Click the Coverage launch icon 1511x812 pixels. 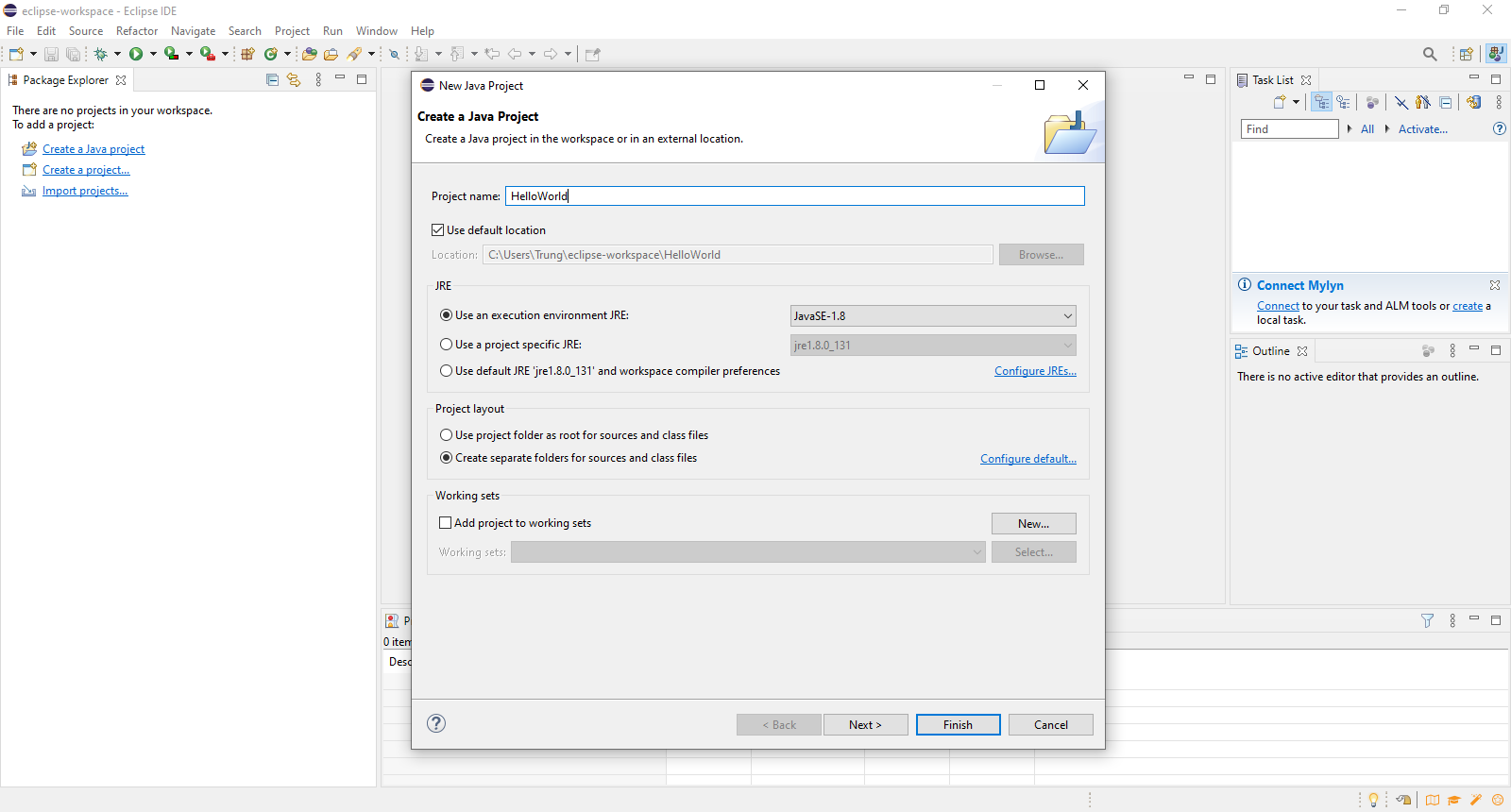171,54
